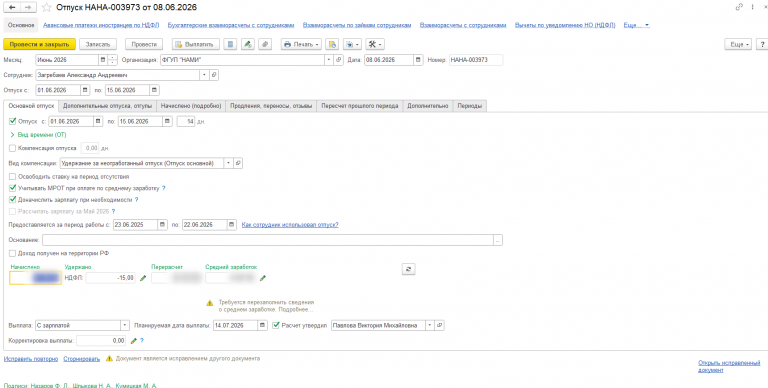Click the document icon after Выплатить
The image size is (768, 388).
[230, 44]
